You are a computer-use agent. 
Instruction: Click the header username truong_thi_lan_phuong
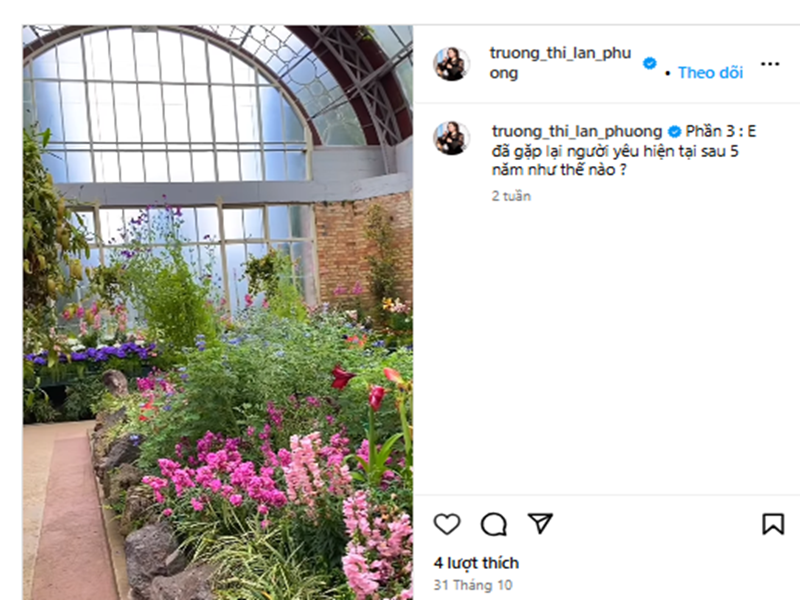coord(560,63)
